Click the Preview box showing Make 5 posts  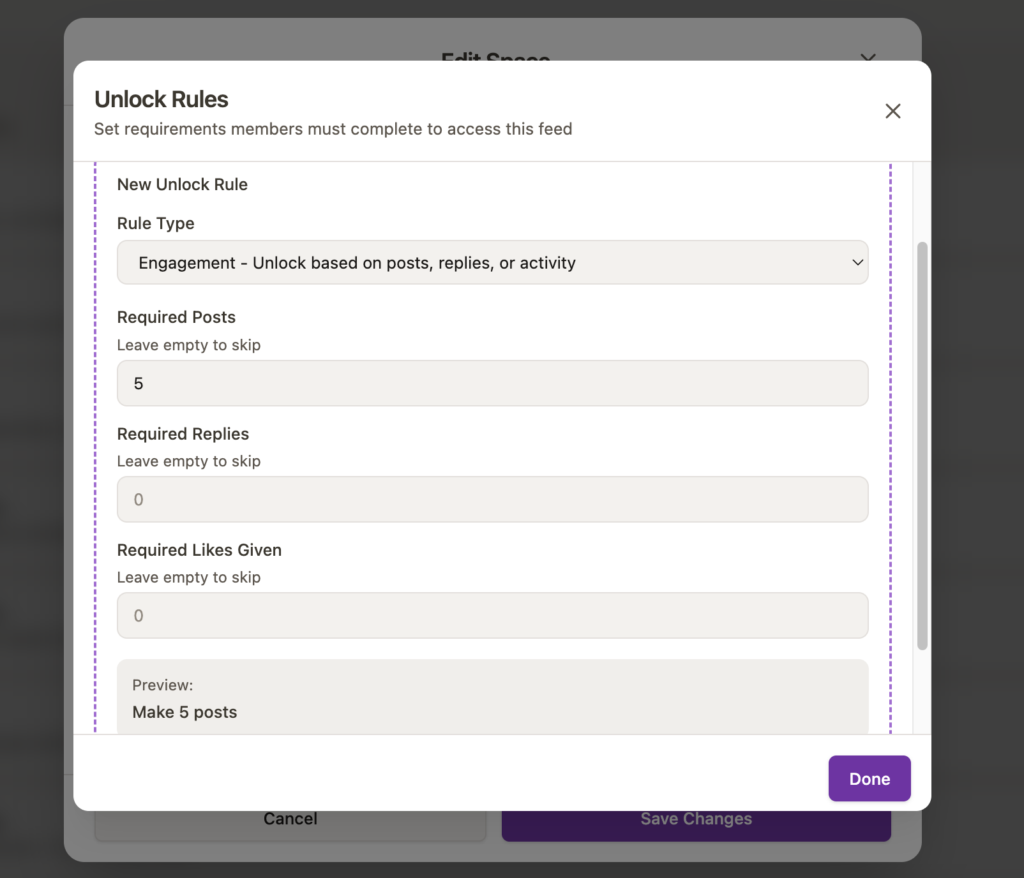pos(492,698)
